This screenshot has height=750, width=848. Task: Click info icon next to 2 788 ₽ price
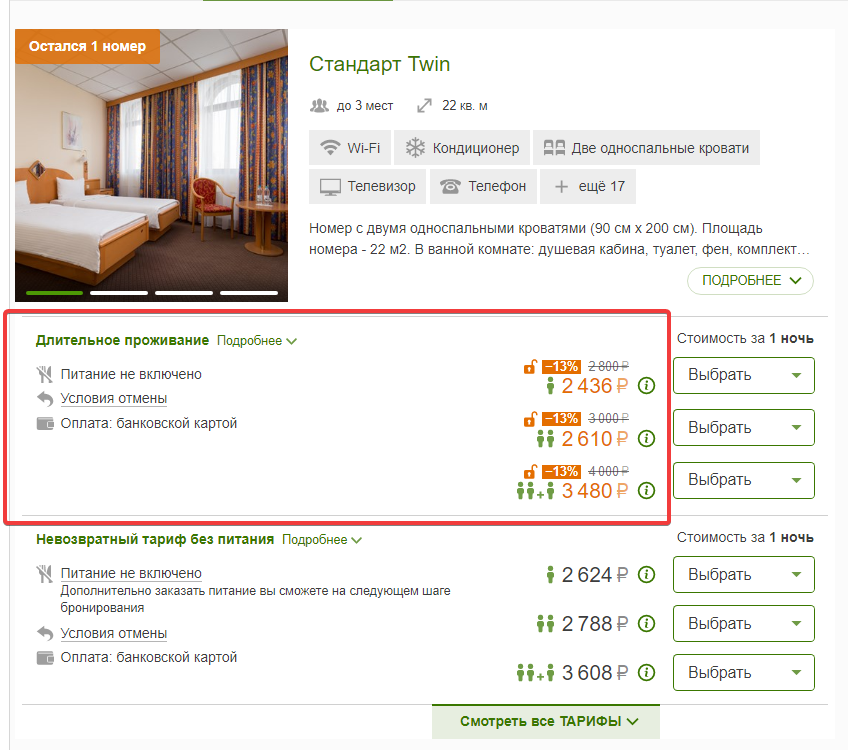pyautogui.click(x=646, y=623)
